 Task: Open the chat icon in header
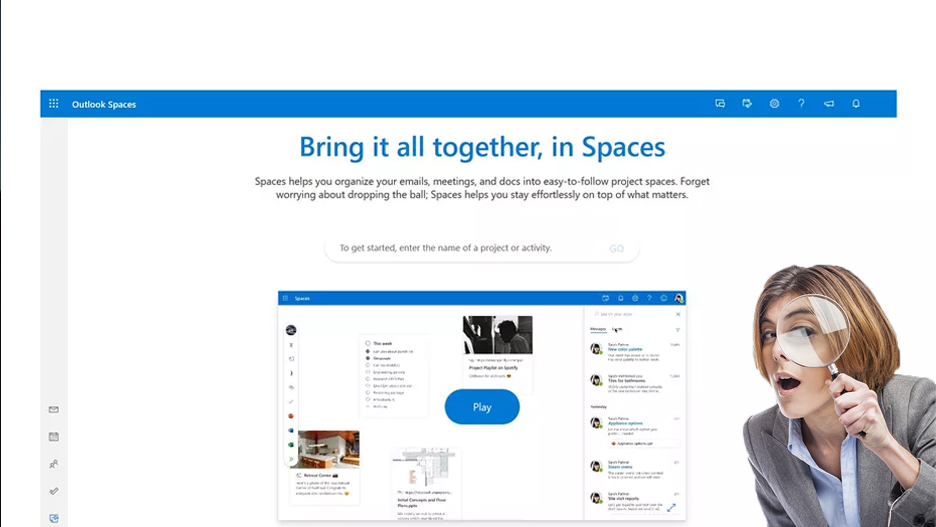(720, 104)
